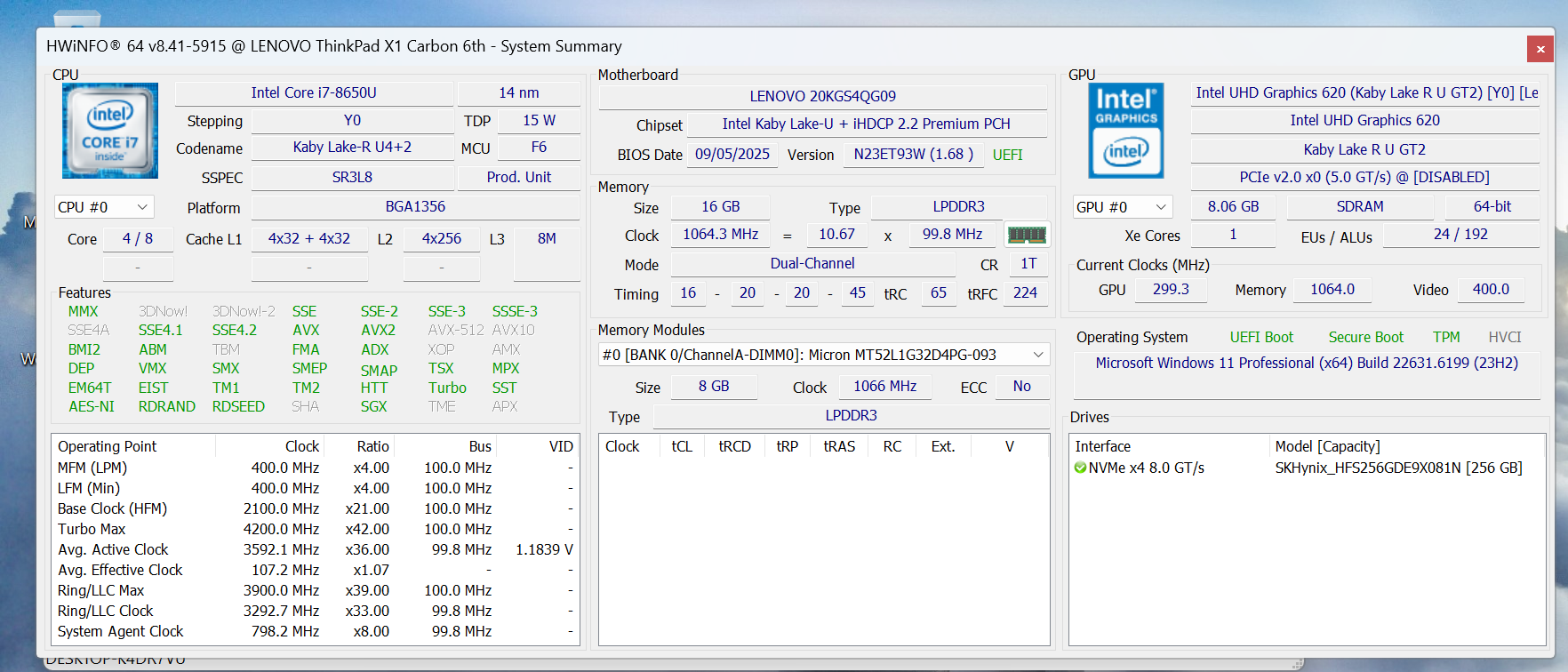
Task: Select the Dual-Channel memory mode field
Action: pos(813,263)
